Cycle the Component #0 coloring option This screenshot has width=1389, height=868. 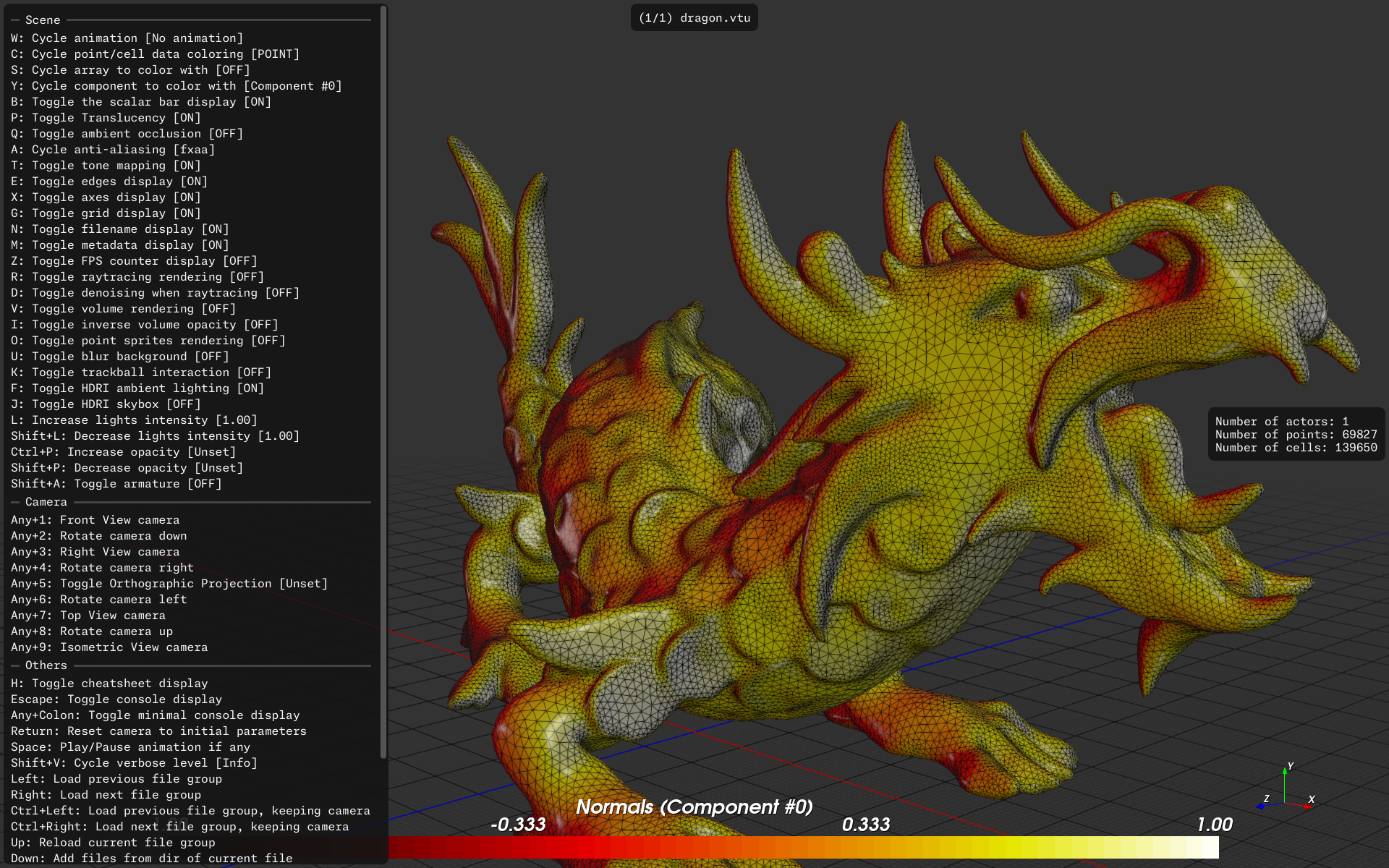tap(177, 86)
